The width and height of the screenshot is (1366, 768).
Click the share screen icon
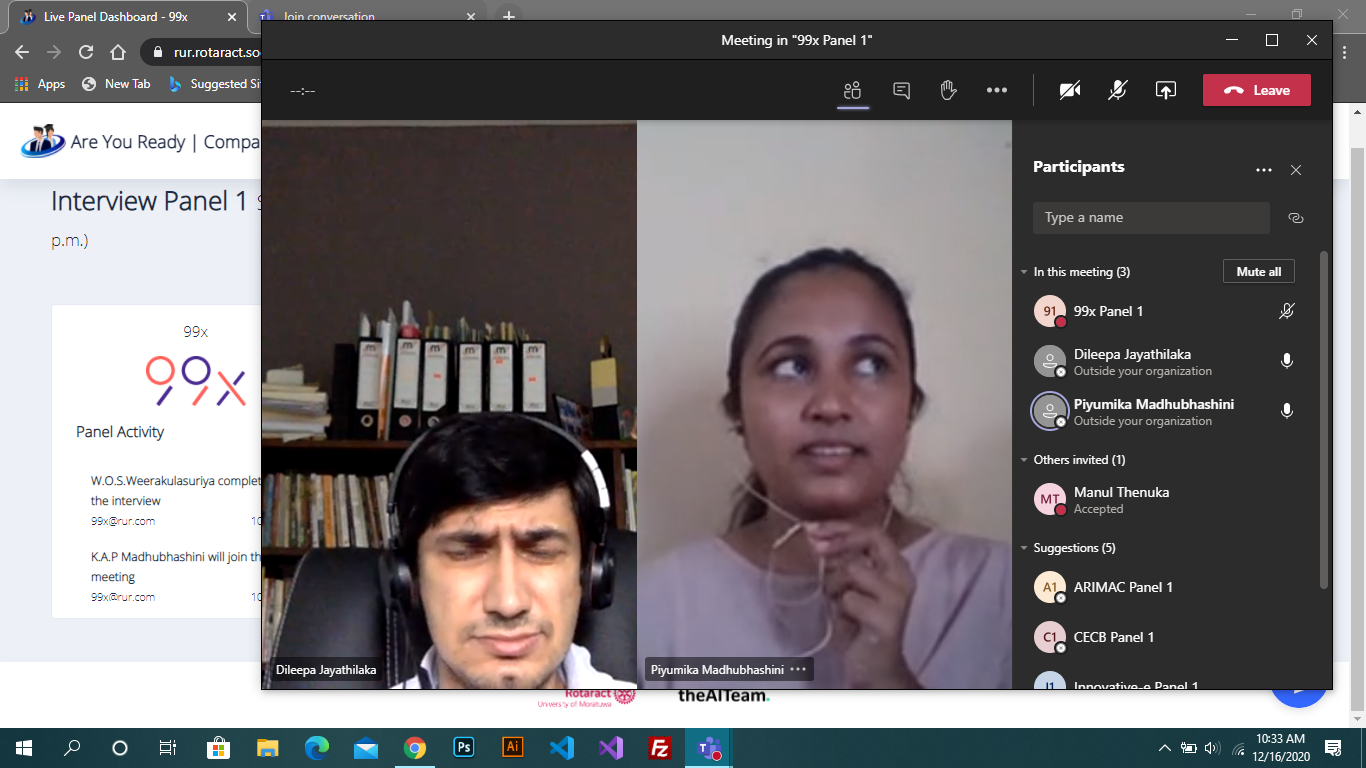(1165, 90)
